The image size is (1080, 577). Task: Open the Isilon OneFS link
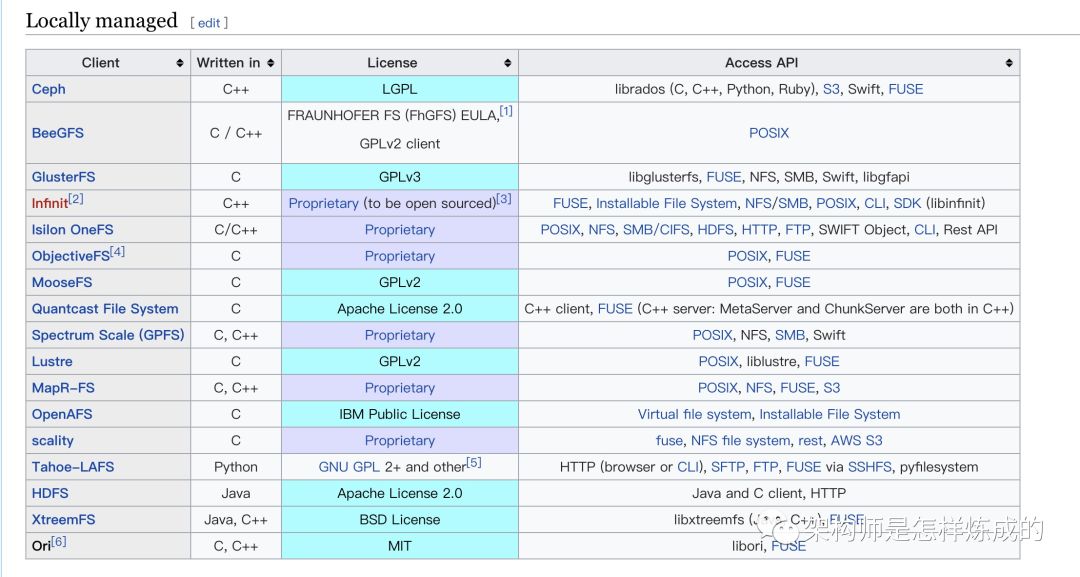point(72,229)
